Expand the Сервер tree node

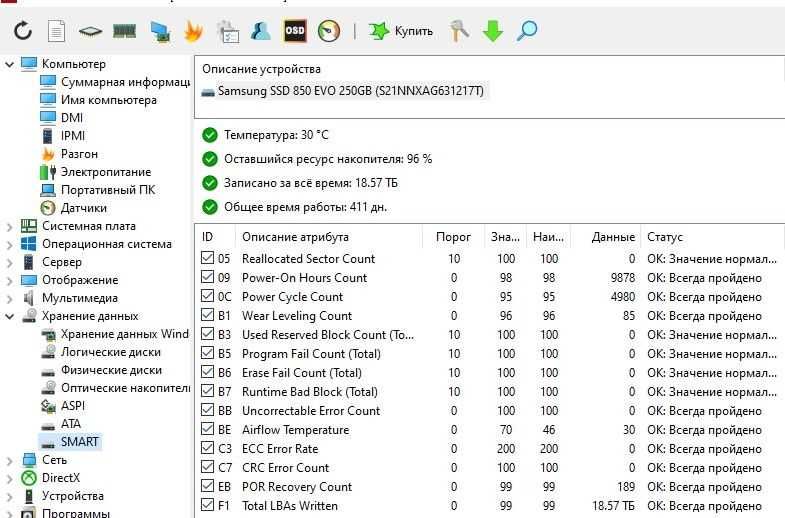(9, 262)
